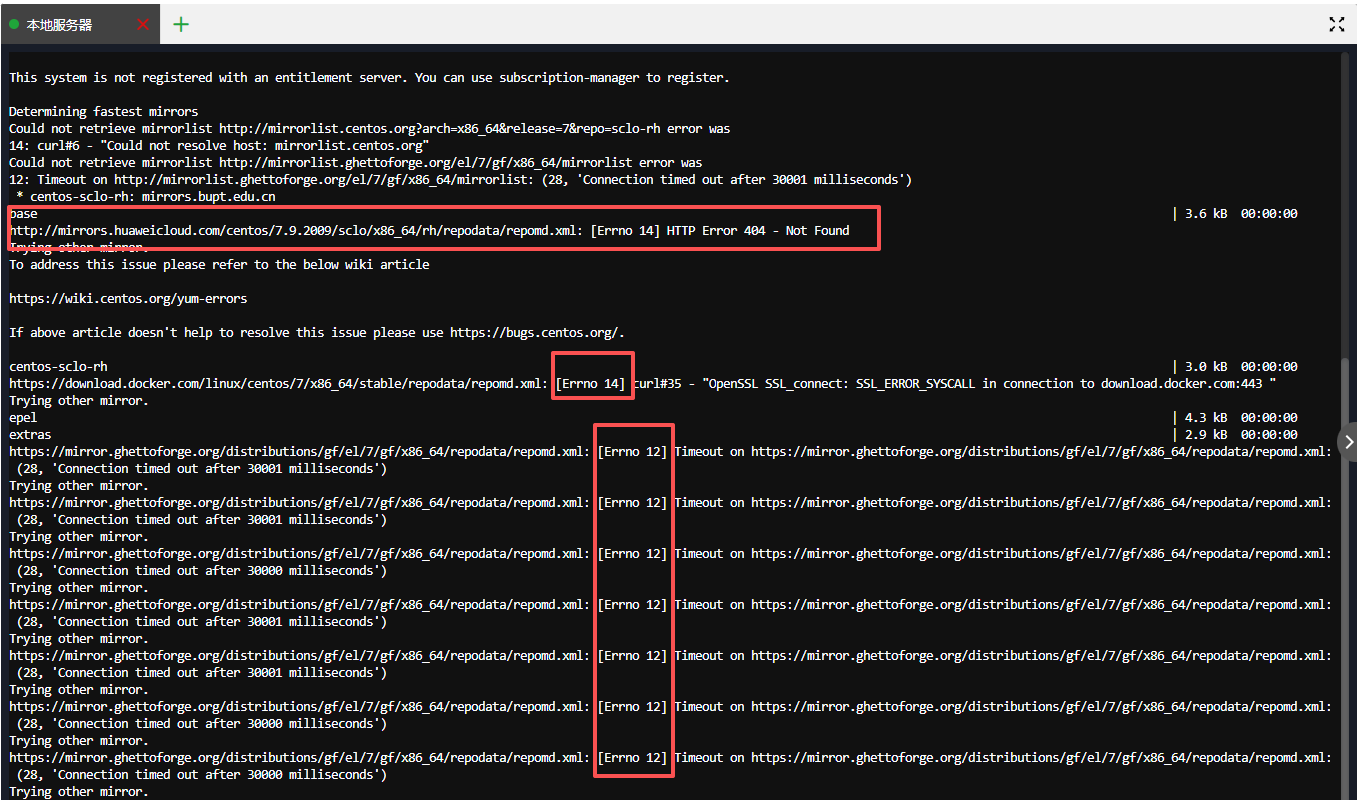Screen dimensions: 1359x800
Task: Open the new tab plus control
Action: [181, 24]
